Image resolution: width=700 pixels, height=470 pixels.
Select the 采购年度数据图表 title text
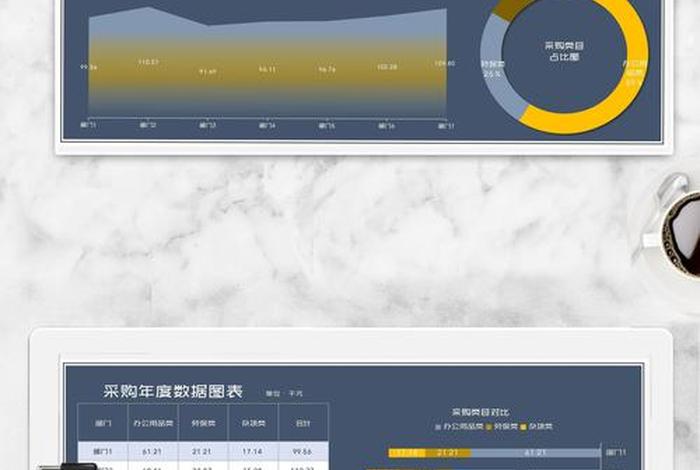[x=173, y=391]
